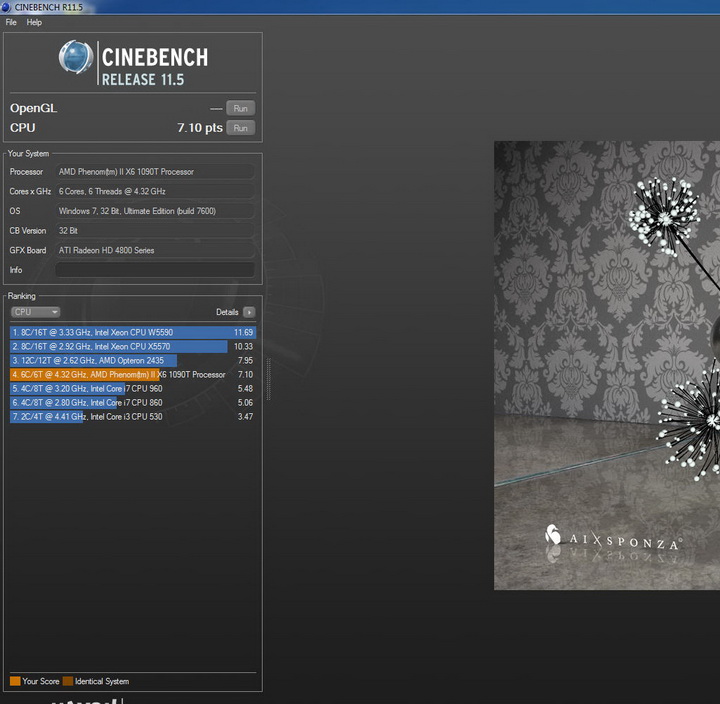Open the CPU ranking dropdown
The image size is (720, 704).
[35, 312]
